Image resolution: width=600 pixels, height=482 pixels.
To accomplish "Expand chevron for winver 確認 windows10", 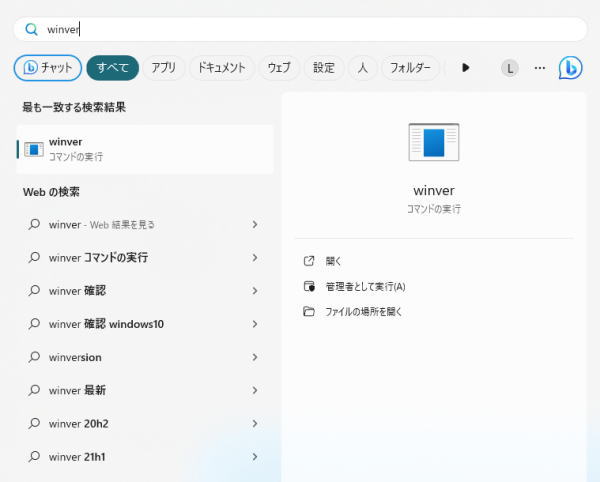I will (x=255, y=324).
